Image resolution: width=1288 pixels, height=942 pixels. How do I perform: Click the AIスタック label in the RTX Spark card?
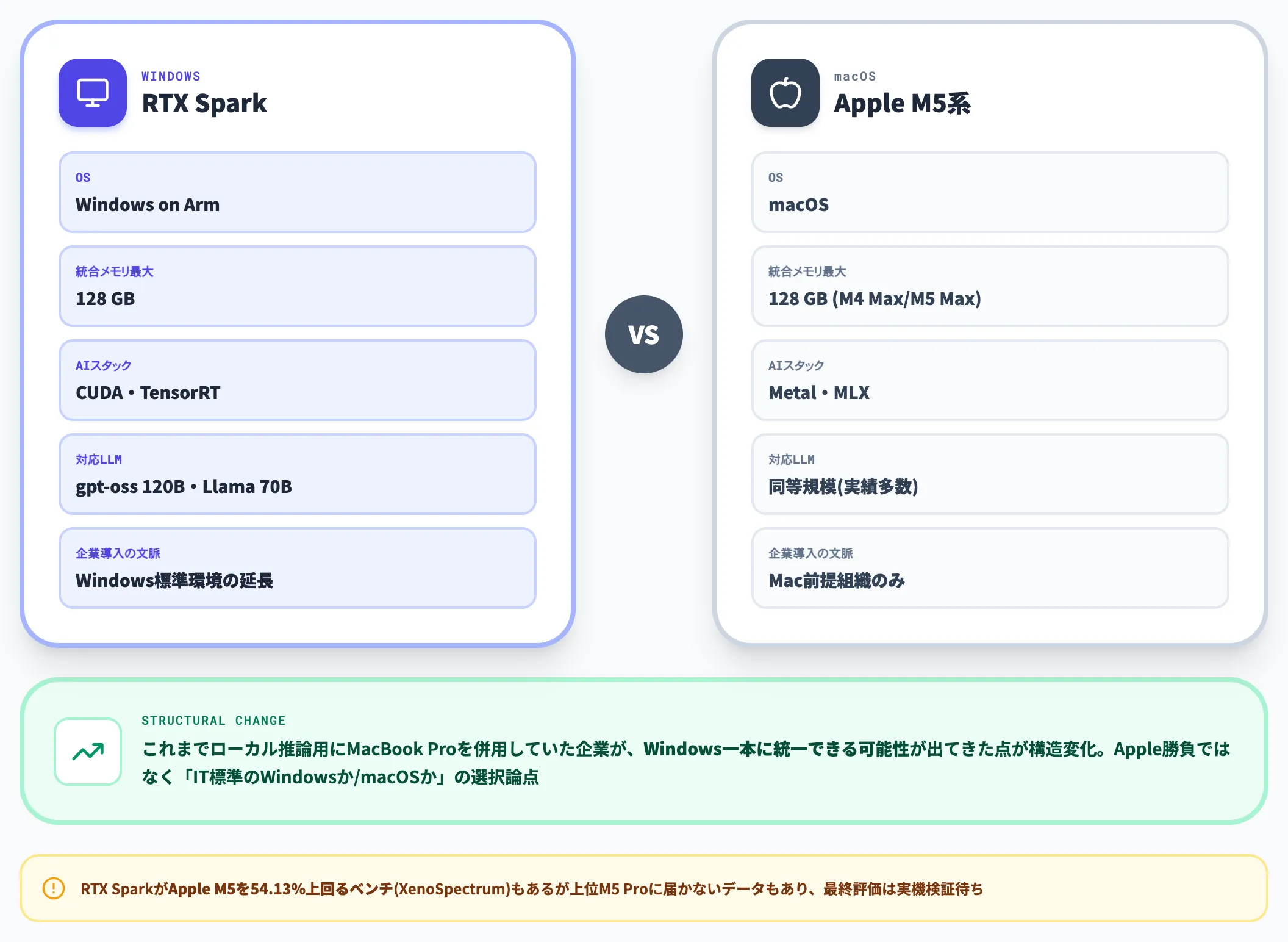pyautogui.click(x=104, y=365)
